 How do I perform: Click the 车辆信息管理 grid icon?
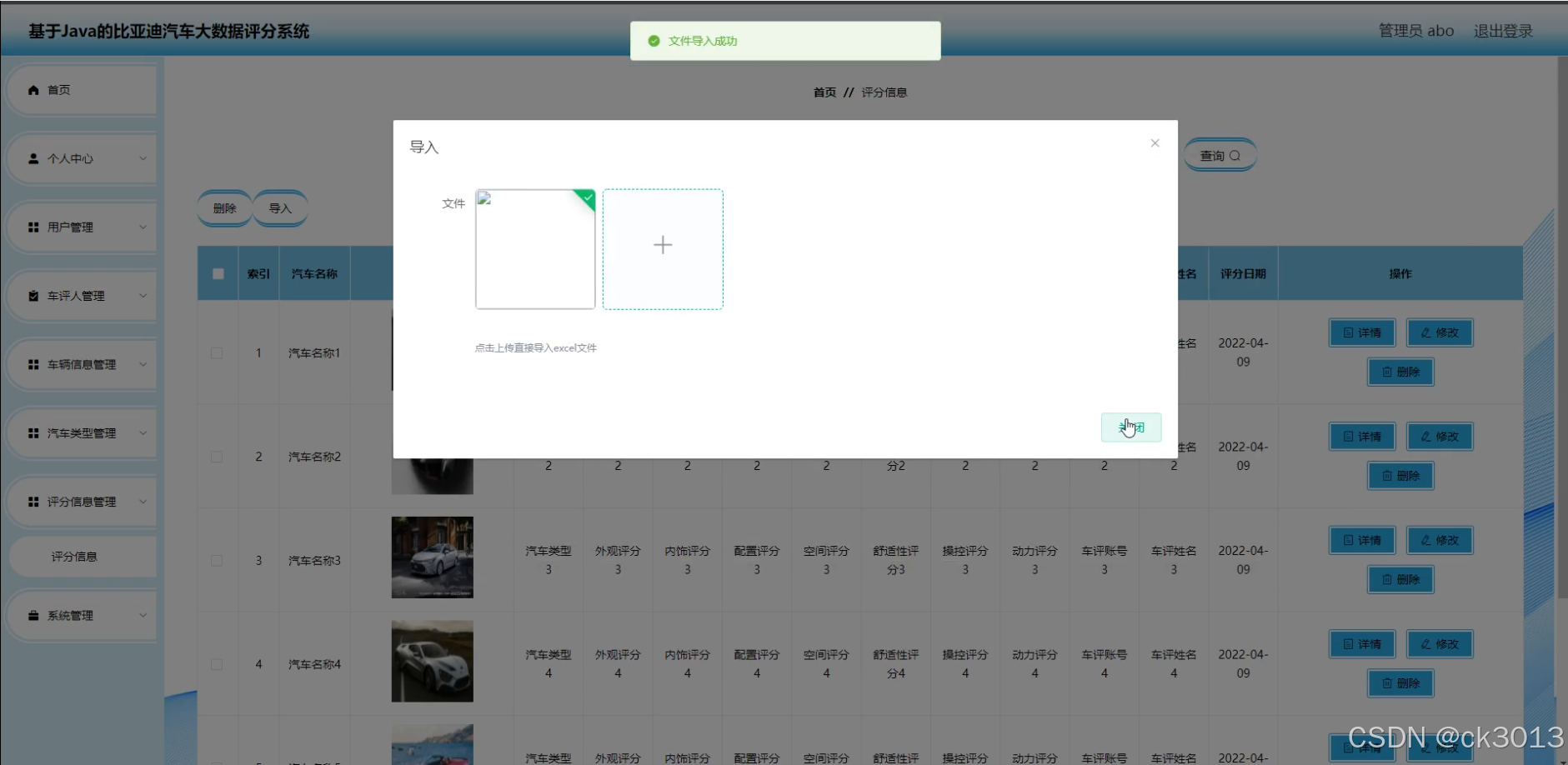coord(33,364)
